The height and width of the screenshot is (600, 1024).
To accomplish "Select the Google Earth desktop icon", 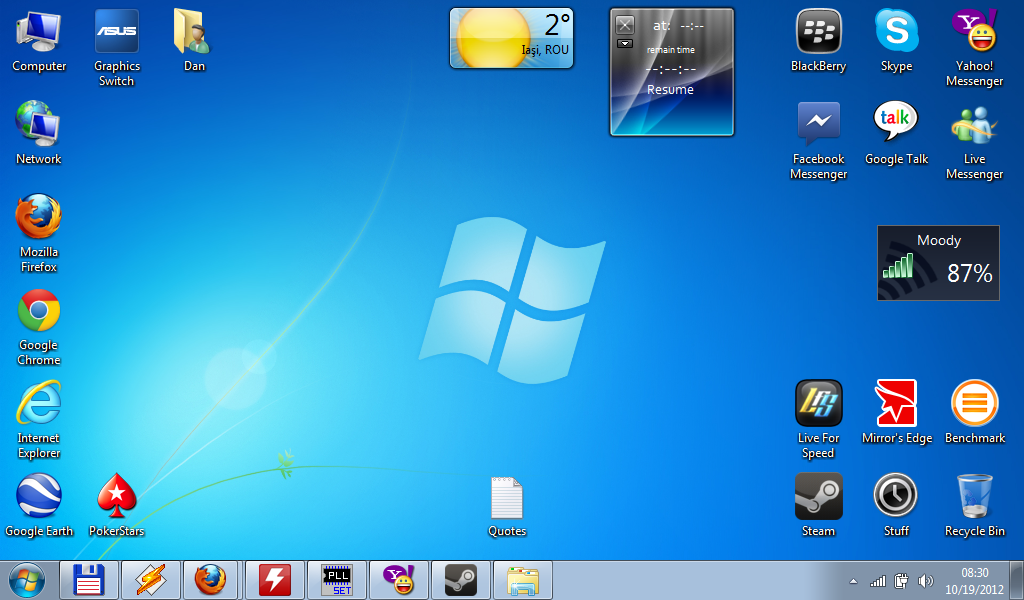I will click(39, 504).
